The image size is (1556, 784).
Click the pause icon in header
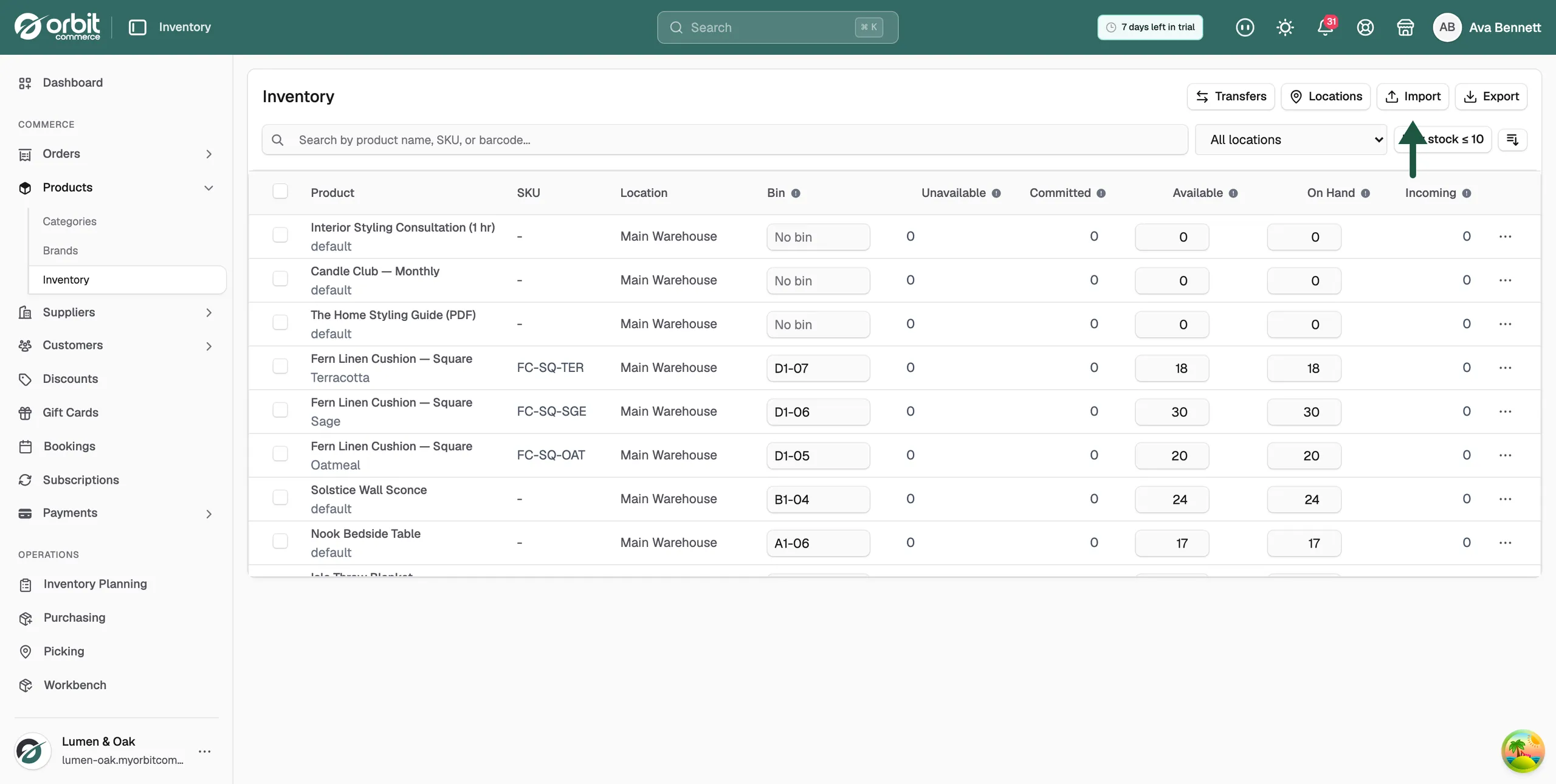1245,27
